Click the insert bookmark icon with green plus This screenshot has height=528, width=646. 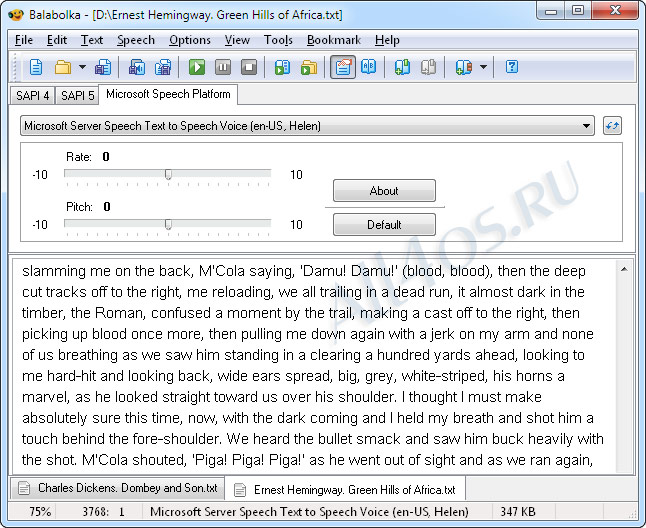[402, 67]
